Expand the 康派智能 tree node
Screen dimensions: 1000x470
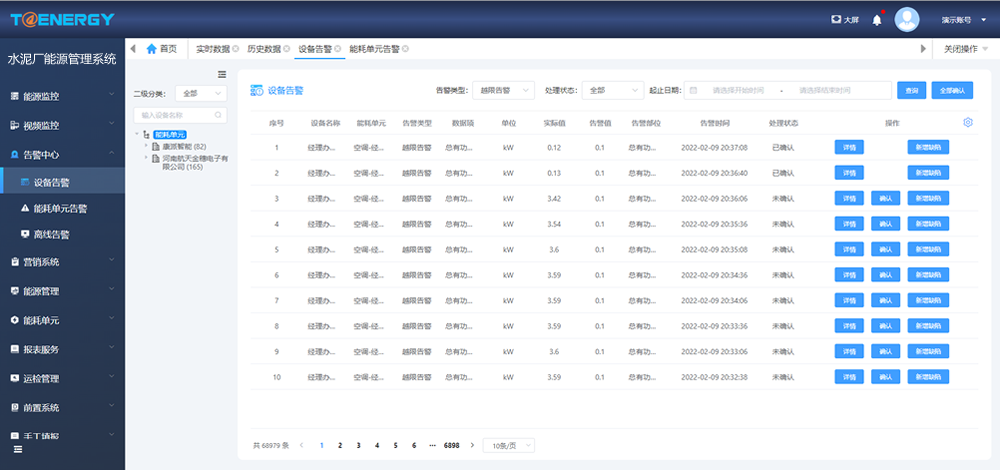click(x=146, y=146)
